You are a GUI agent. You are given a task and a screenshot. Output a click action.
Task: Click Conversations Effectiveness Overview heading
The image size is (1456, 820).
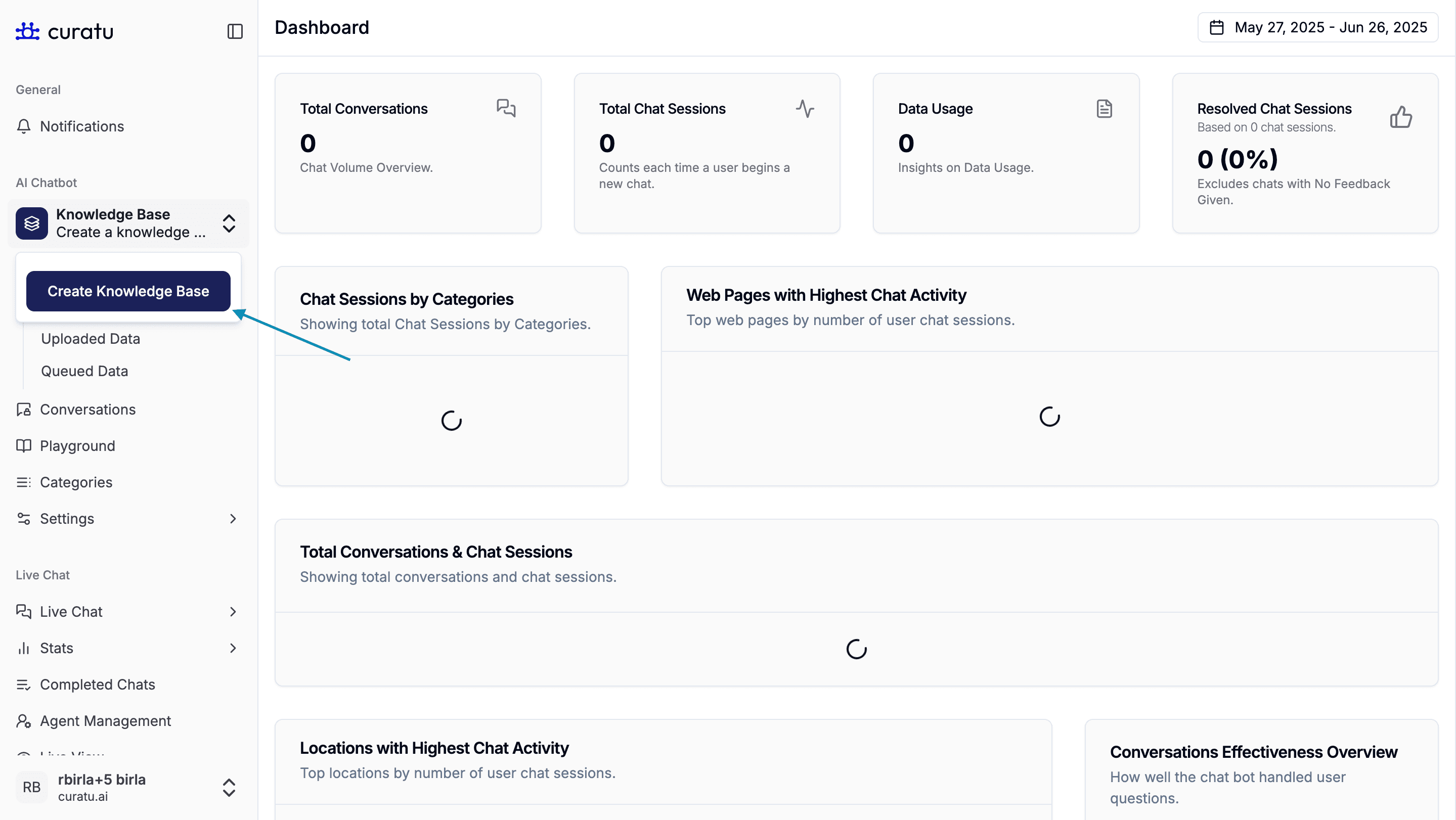click(1253, 752)
